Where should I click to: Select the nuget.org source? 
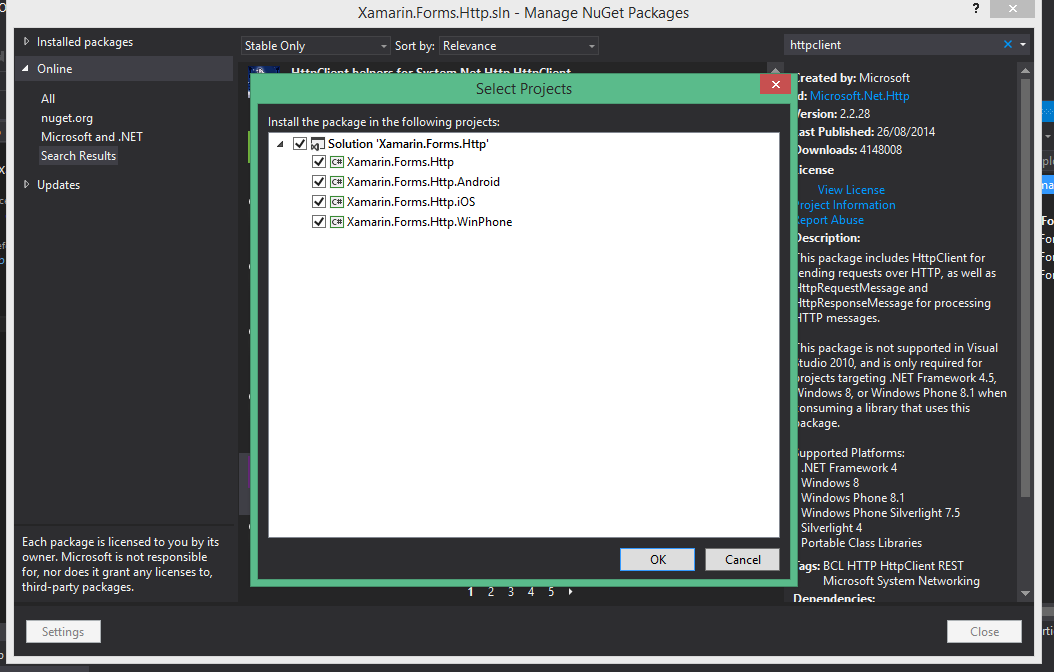tap(67, 118)
